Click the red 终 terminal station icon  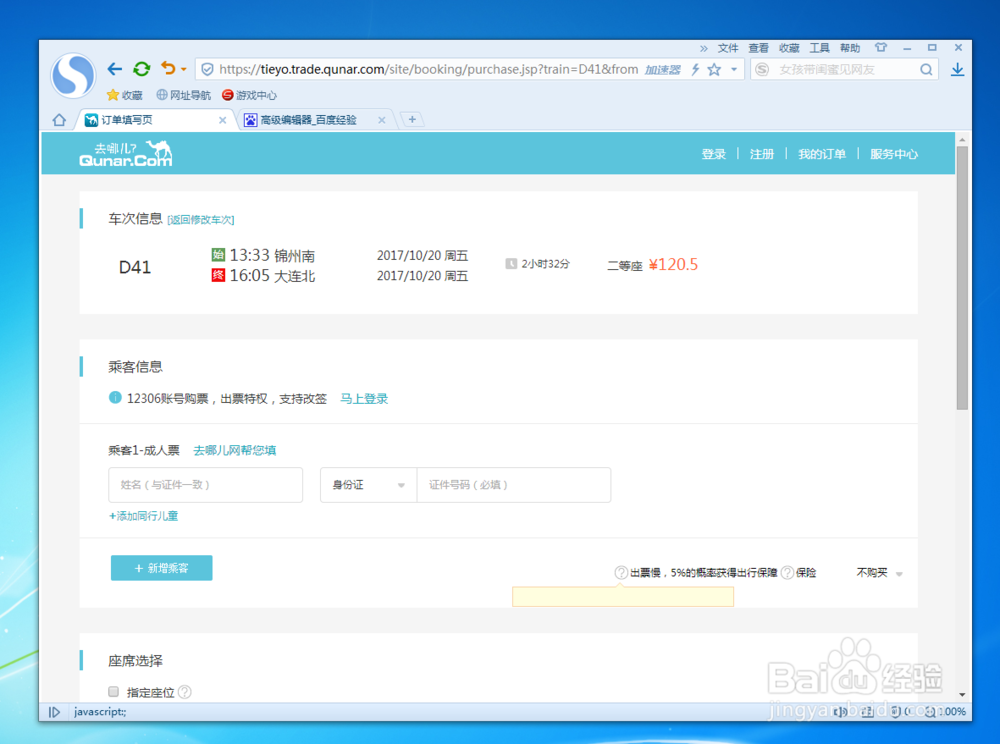click(218, 275)
